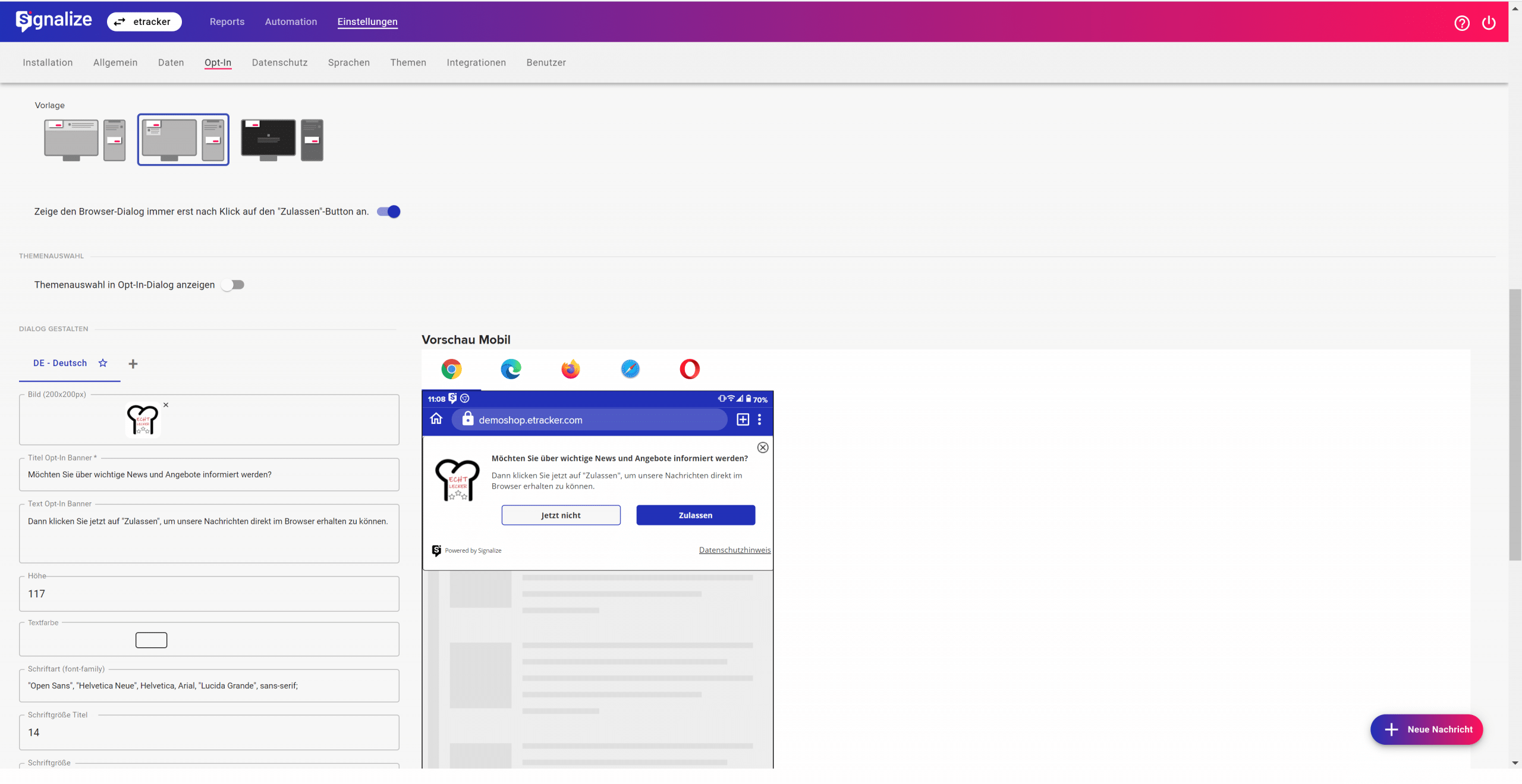Switch to the Sprachen tab
1522x784 pixels.
[x=349, y=62]
